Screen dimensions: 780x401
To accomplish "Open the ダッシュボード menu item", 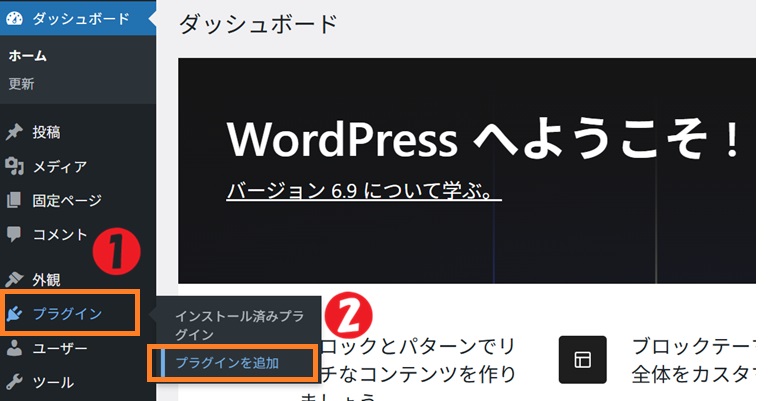I will (78, 18).
